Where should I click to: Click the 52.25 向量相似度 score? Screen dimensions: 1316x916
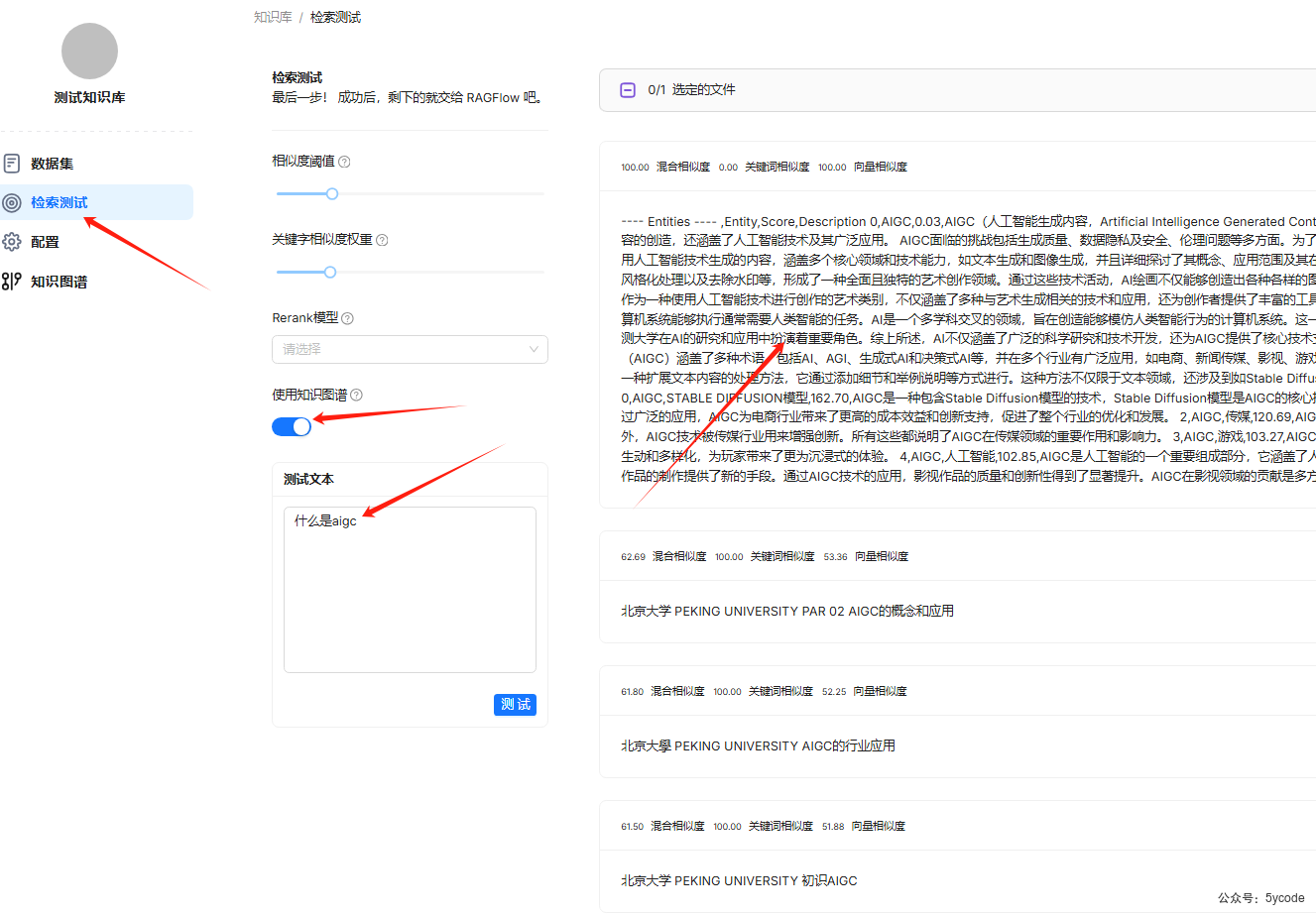coord(864,691)
